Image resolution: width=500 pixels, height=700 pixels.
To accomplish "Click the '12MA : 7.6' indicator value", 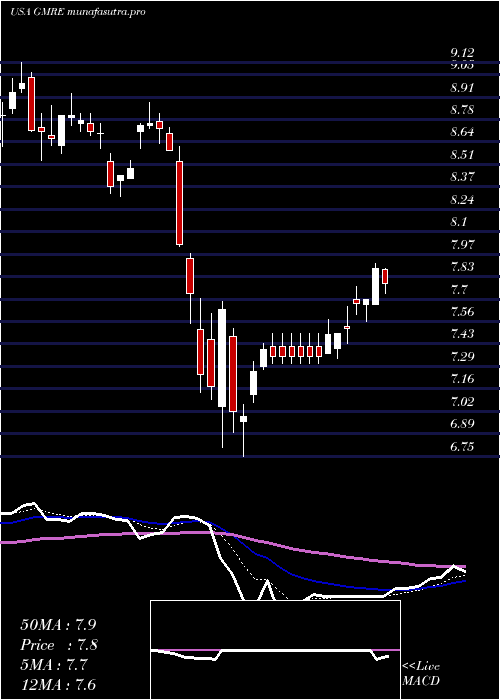I will click(x=58, y=685).
